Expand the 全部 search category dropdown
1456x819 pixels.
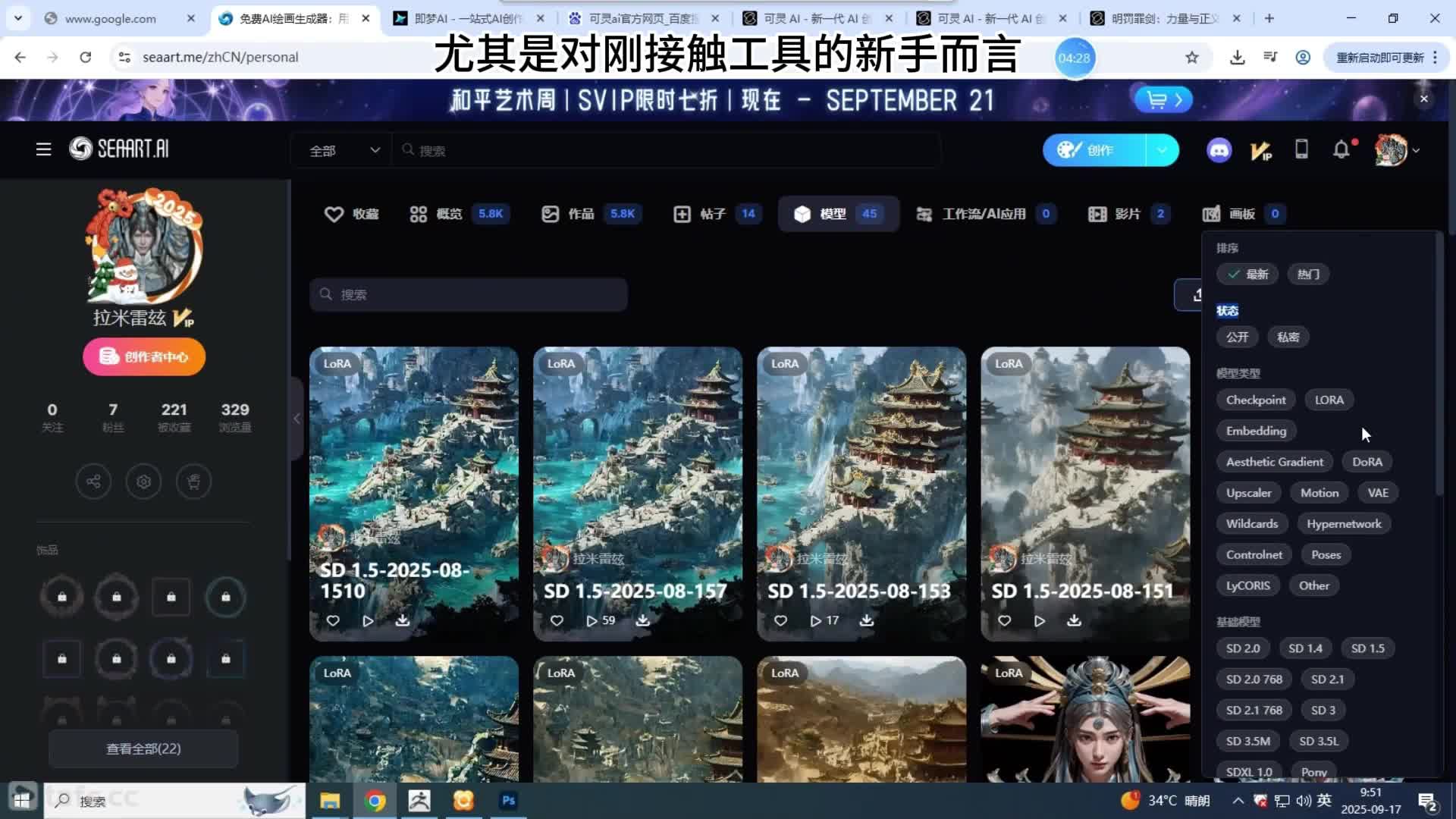tap(344, 150)
